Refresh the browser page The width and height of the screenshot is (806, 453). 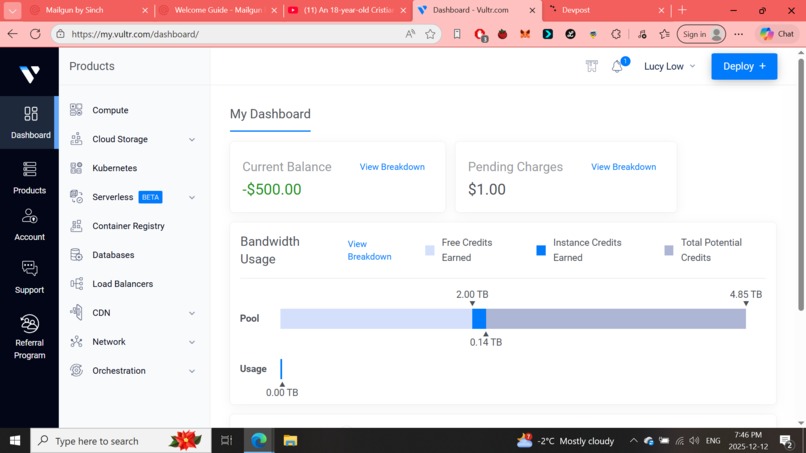(35, 34)
